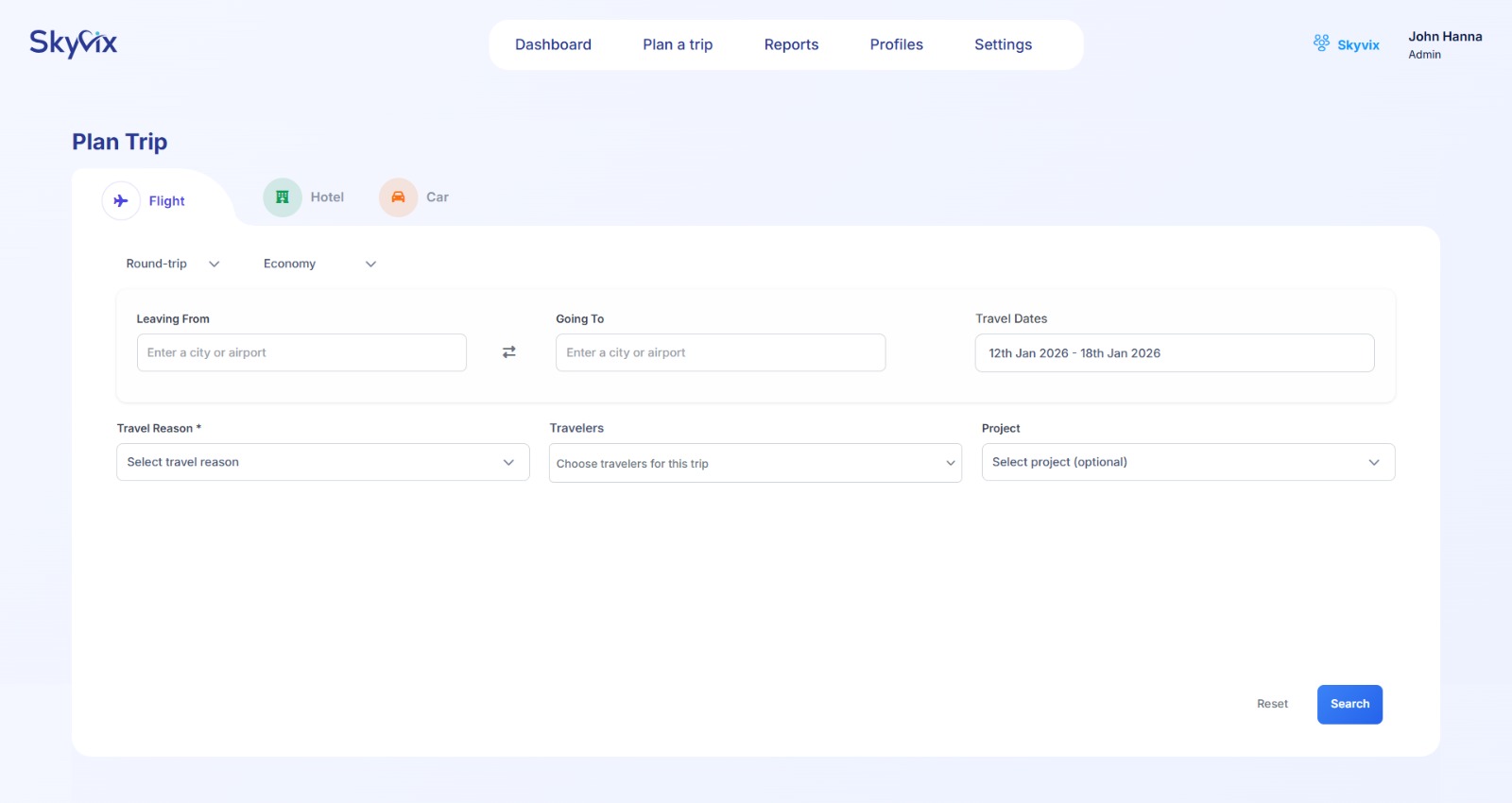This screenshot has height=803, width=1512.
Task: Navigate to Profiles in the top menu
Action: 896,44
